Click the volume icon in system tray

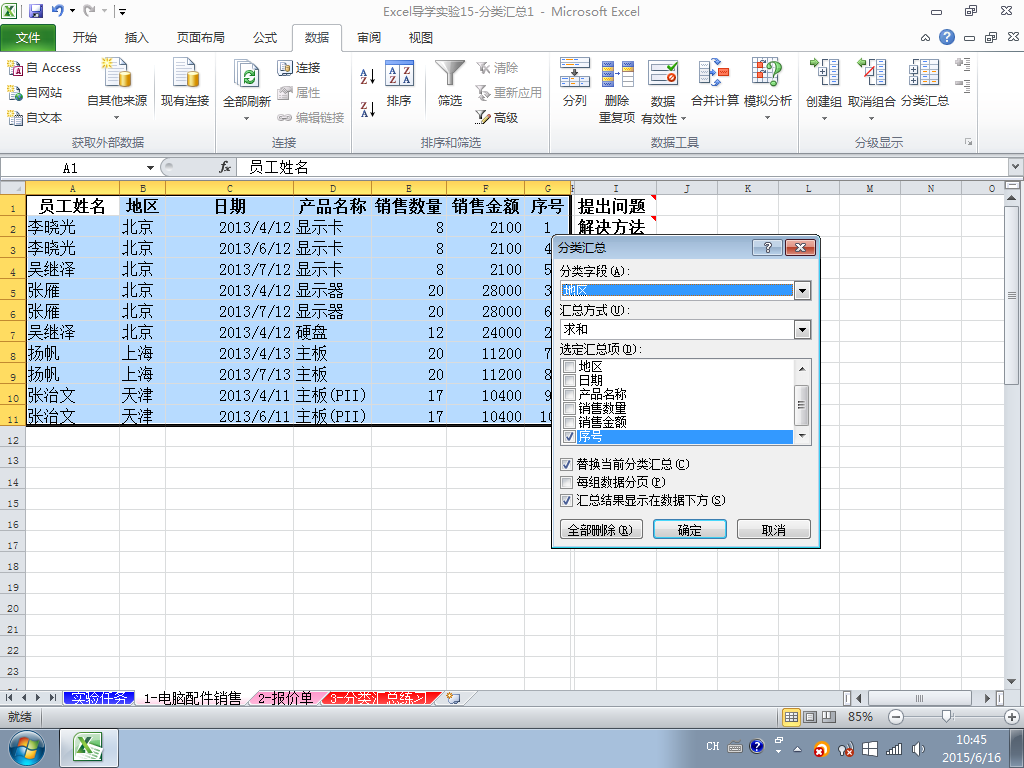click(918, 749)
